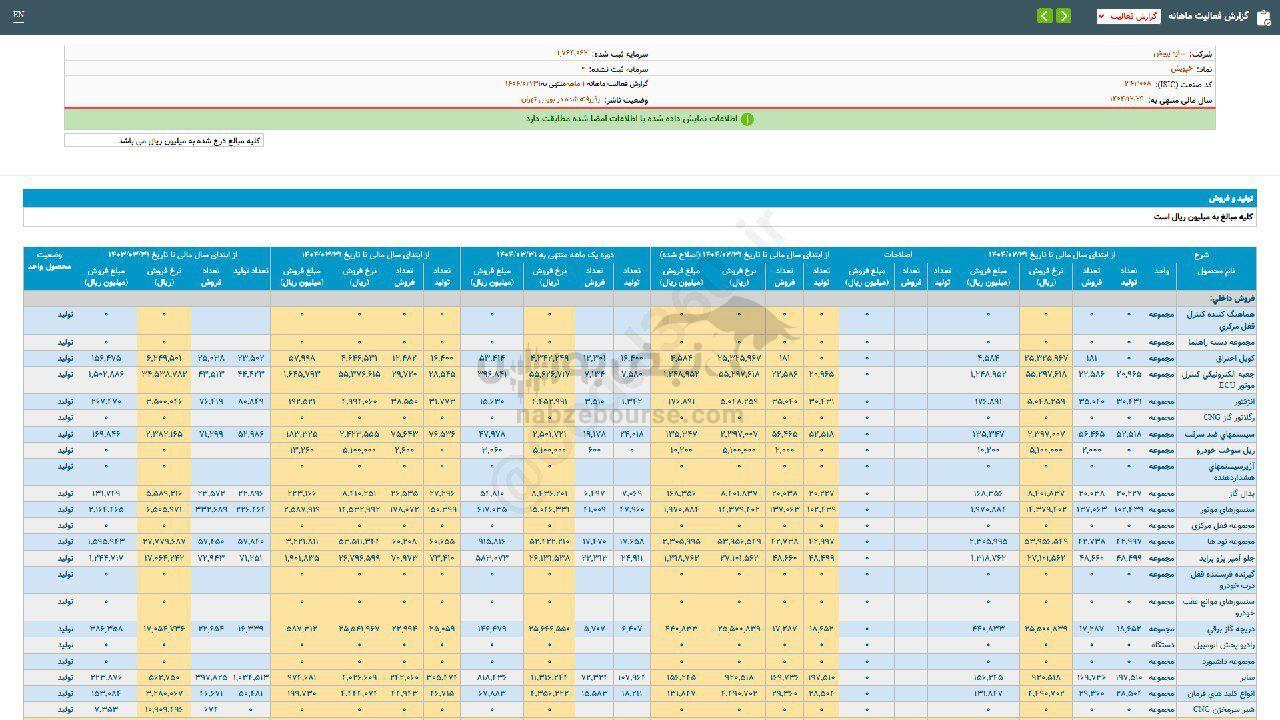This screenshot has width=1280, height=720.
Task: Open the گزارش فعالیت dropdown
Action: click(1128, 16)
